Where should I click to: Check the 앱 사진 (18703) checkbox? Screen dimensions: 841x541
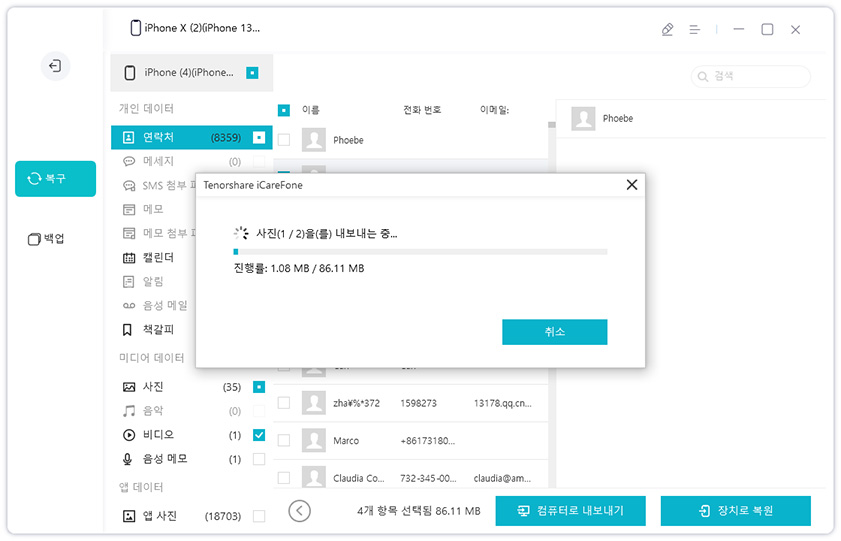[259, 516]
